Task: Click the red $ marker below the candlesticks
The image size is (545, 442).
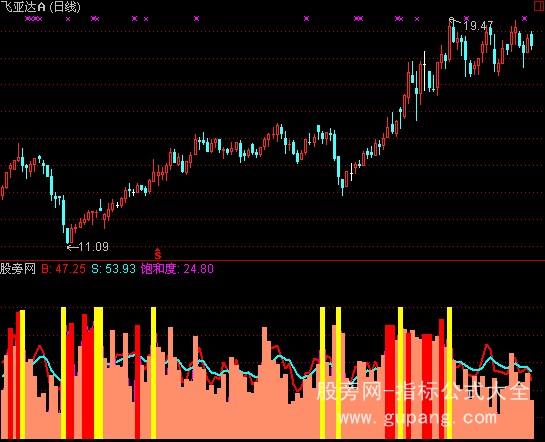Action: point(158,254)
